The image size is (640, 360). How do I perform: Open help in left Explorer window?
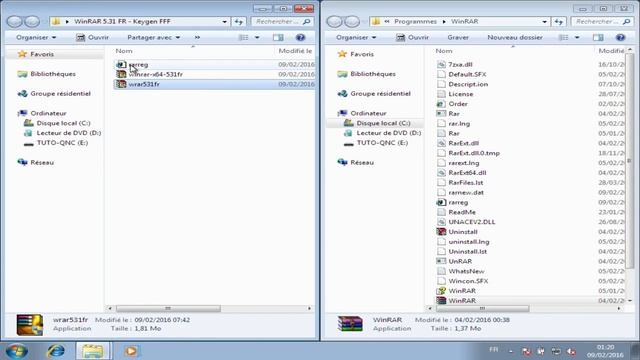(300, 37)
